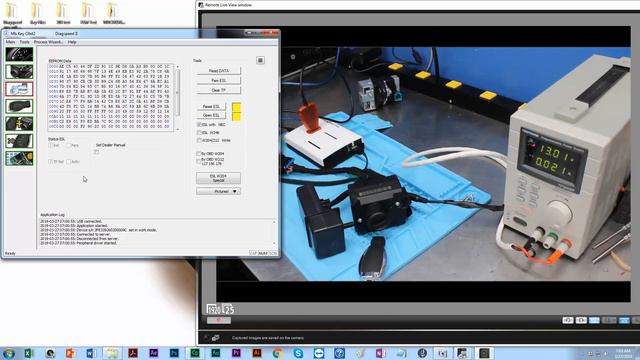Open Adobe Acrobat from the taskbar
The image size is (640, 360).
[x=133, y=353]
